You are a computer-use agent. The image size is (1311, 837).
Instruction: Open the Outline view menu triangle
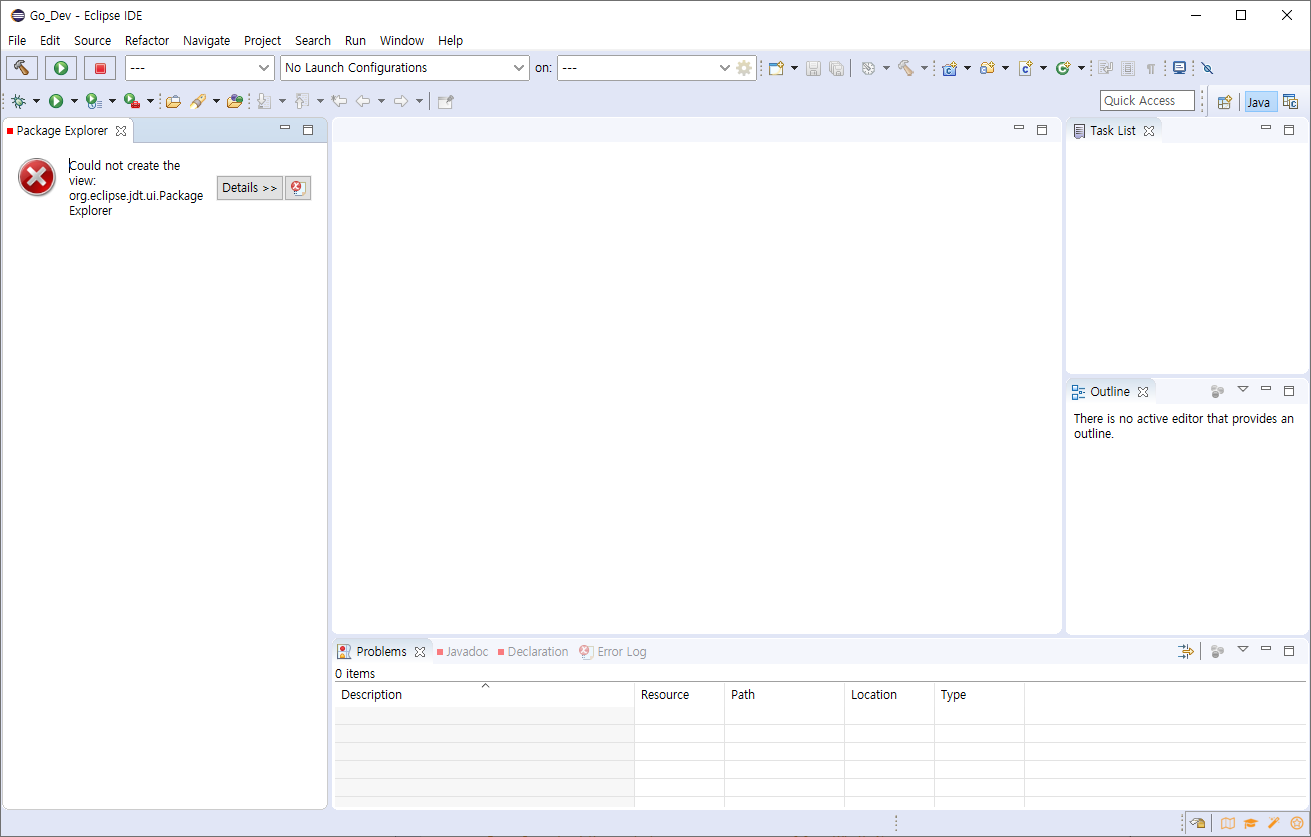tap(1243, 389)
